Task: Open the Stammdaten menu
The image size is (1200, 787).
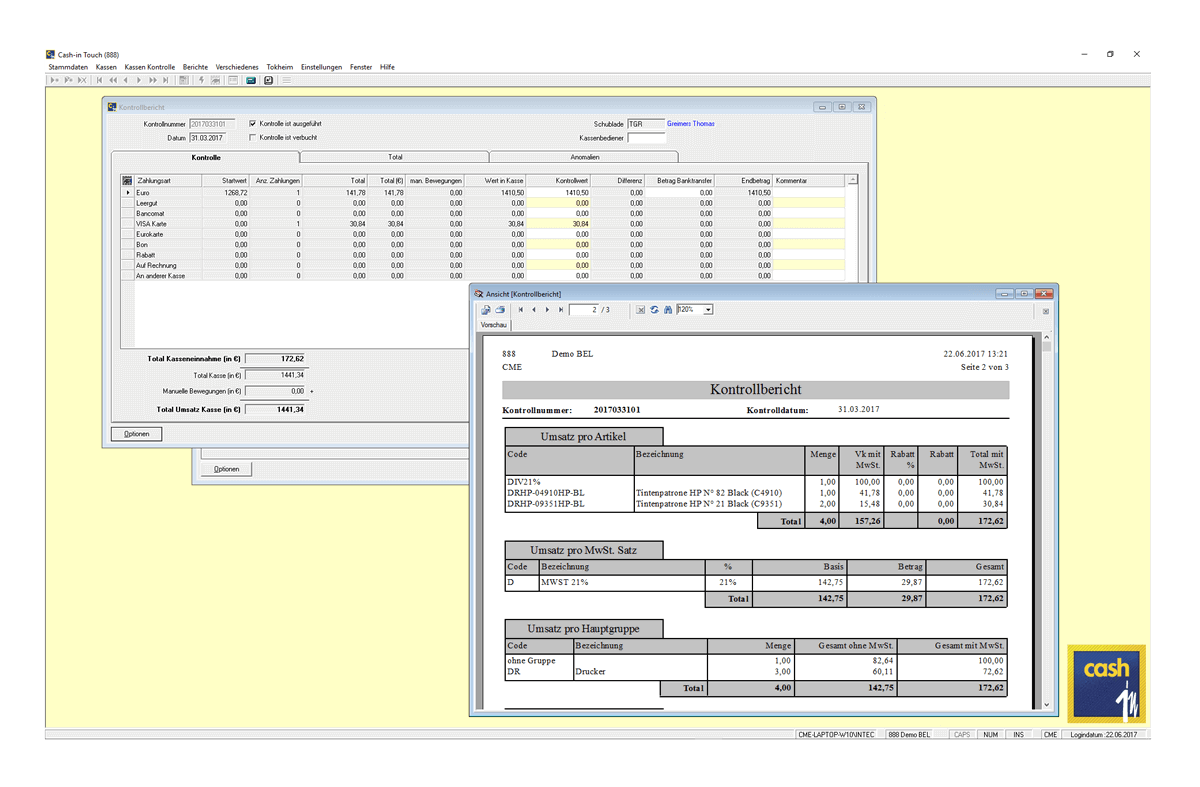Action: [68, 67]
